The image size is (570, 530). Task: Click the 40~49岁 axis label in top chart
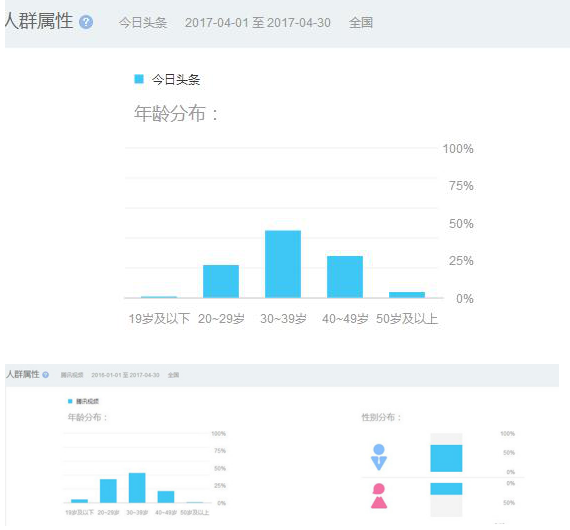click(345, 319)
